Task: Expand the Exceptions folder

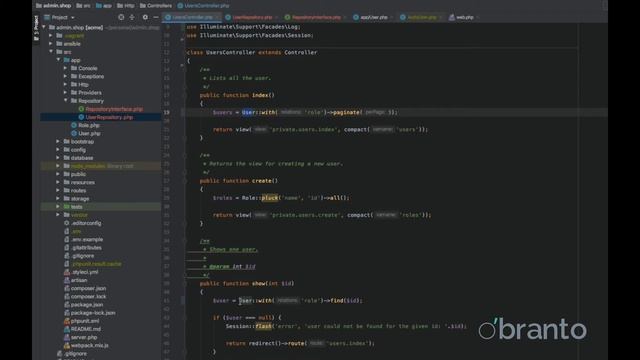Action: (66, 76)
